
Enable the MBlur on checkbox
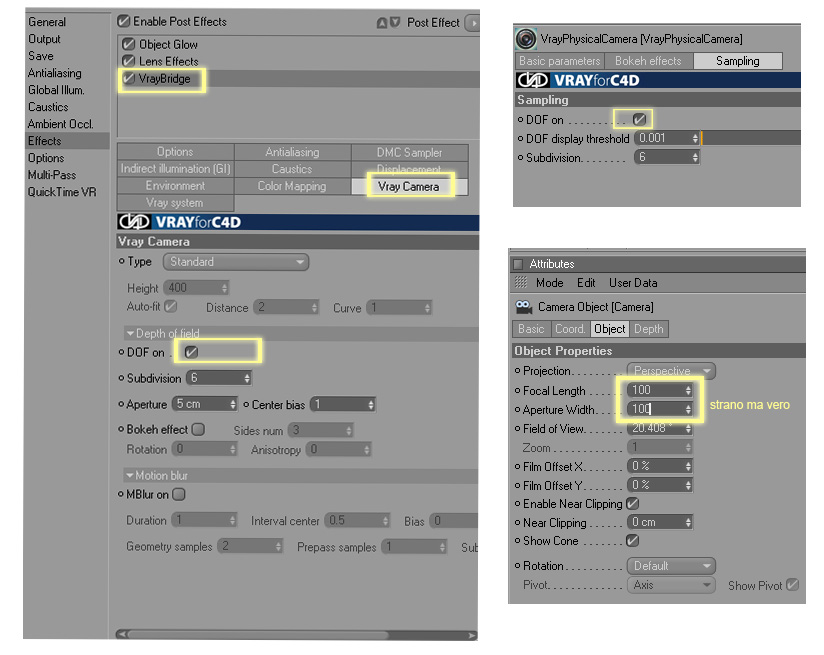[x=179, y=495]
